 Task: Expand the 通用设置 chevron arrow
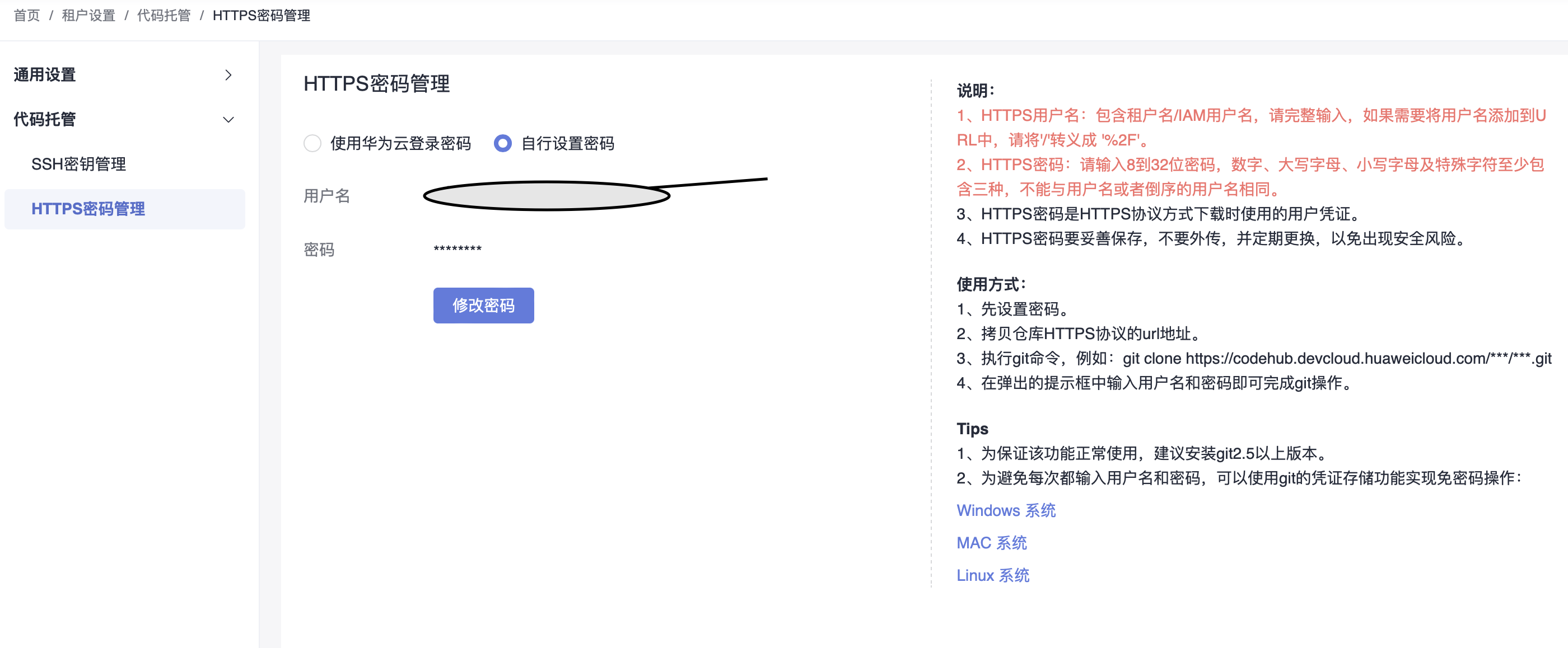[x=228, y=75]
